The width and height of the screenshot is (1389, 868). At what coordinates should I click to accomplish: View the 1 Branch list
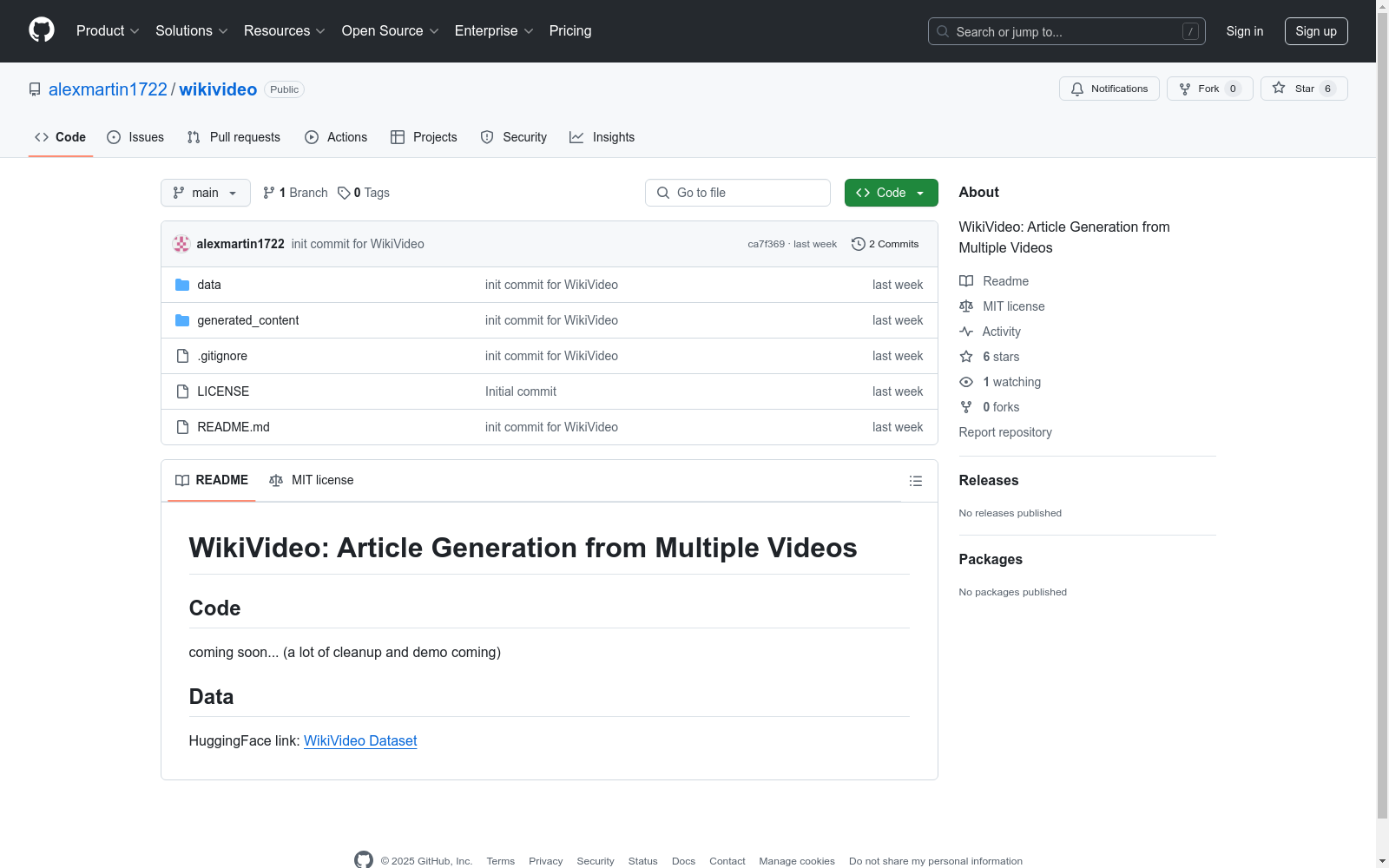295,193
